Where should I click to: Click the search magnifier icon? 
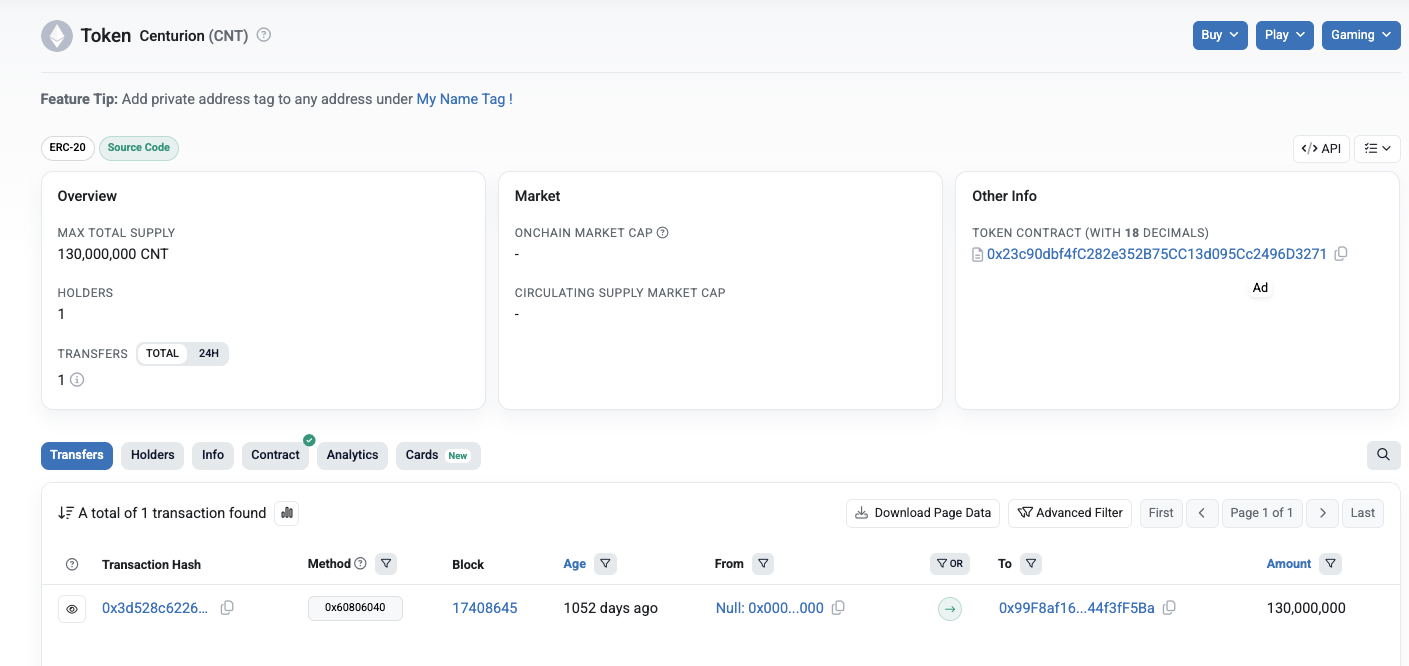(1383, 455)
